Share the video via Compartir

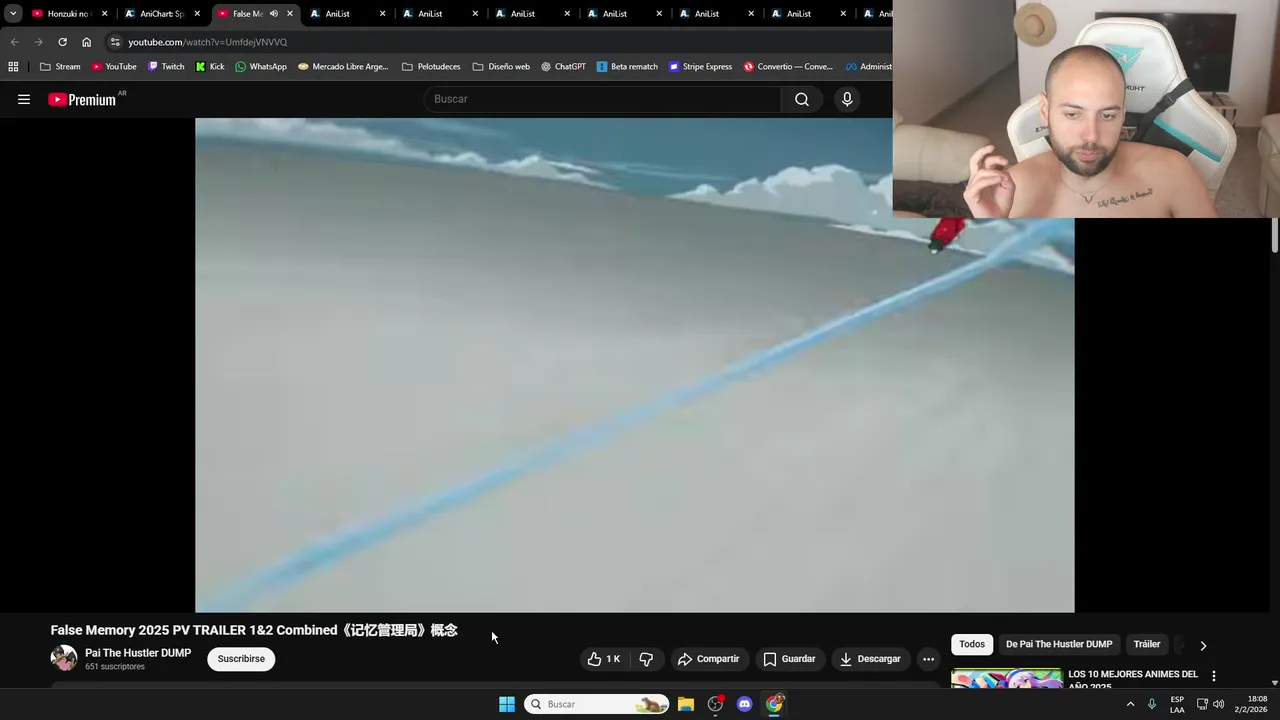(708, 659)
